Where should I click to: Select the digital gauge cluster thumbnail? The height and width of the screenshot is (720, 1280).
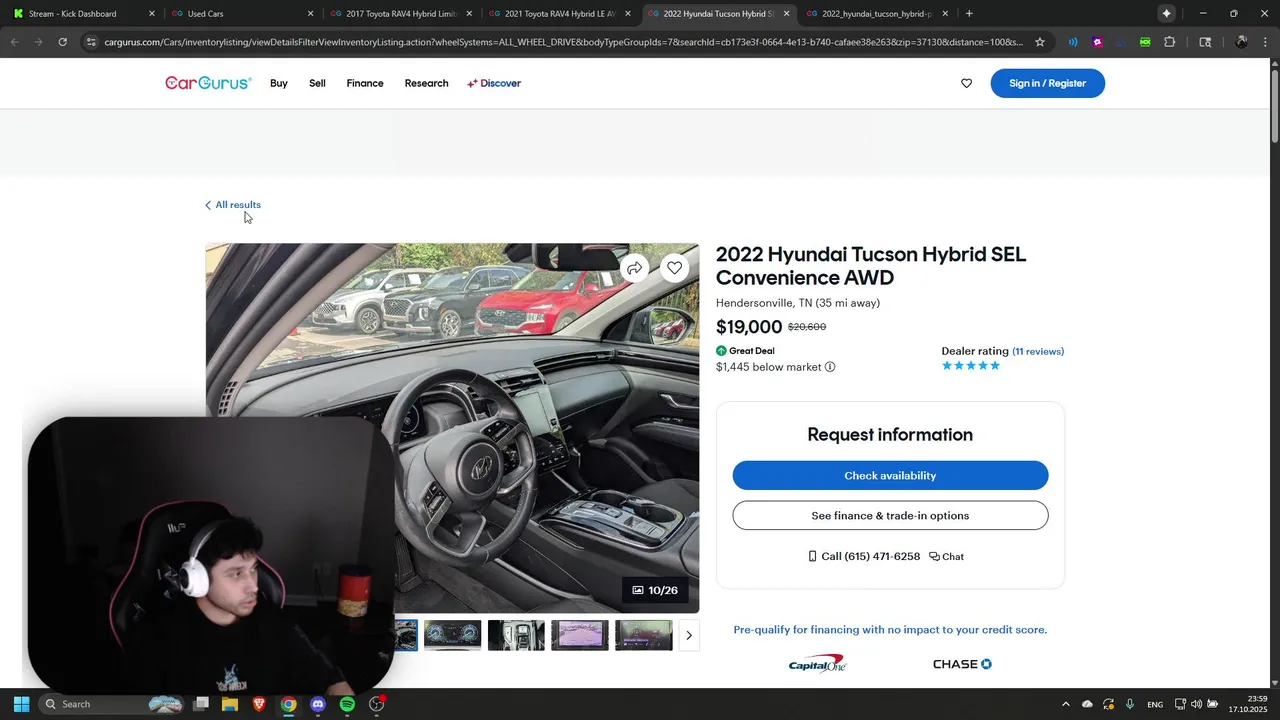pyautogui.click(x=452, y=635)
